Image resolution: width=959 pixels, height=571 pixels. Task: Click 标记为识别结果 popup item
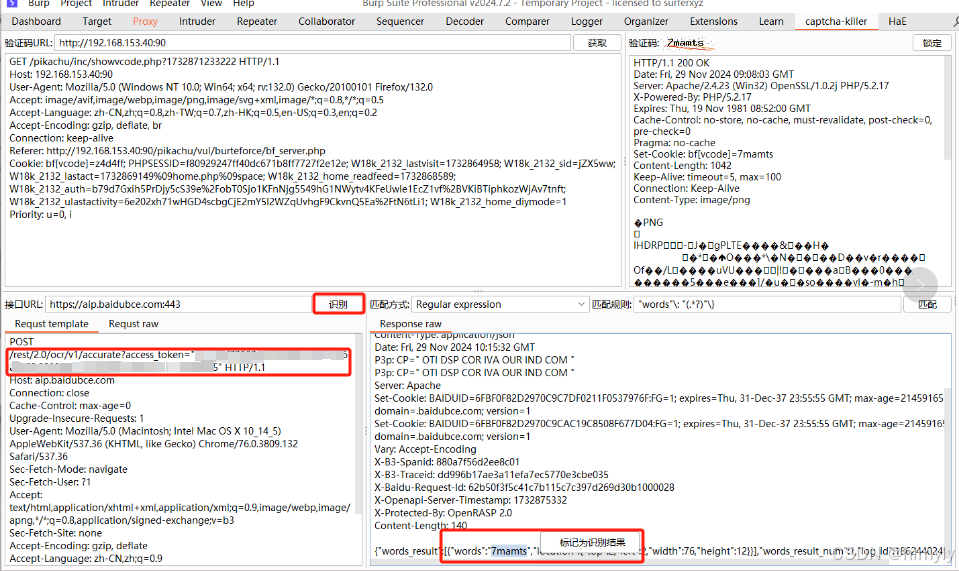click(x=592, y=542)
